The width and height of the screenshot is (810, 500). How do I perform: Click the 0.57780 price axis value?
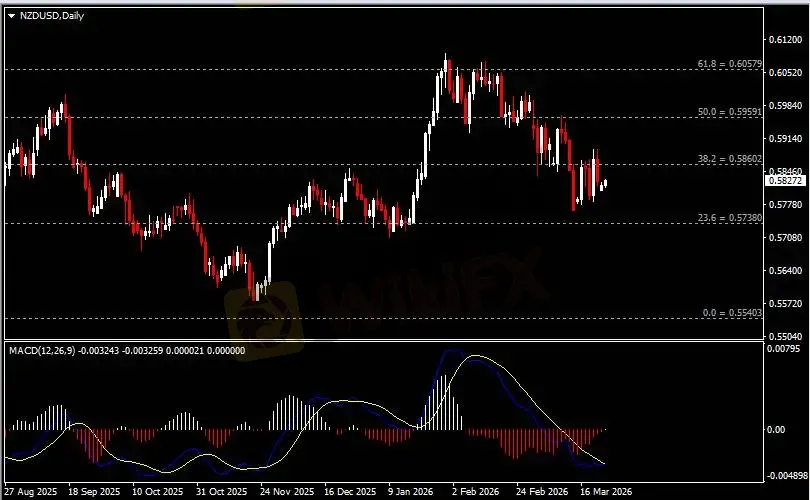pos(785,205)
